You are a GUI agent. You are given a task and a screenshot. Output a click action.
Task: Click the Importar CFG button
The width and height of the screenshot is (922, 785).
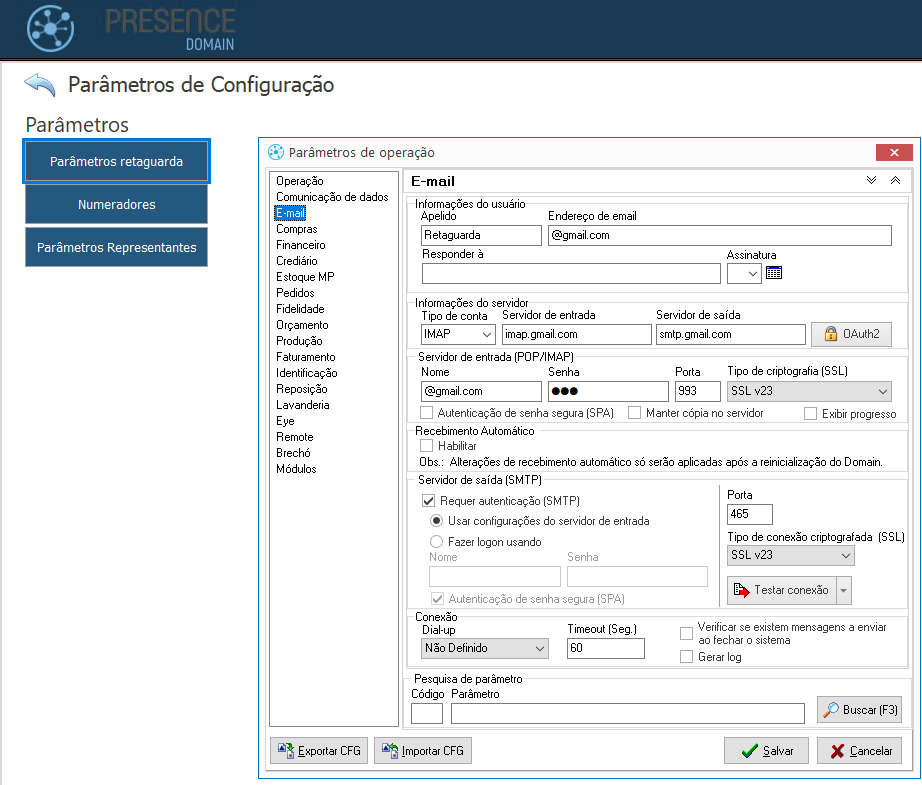(x=422, y=750)
